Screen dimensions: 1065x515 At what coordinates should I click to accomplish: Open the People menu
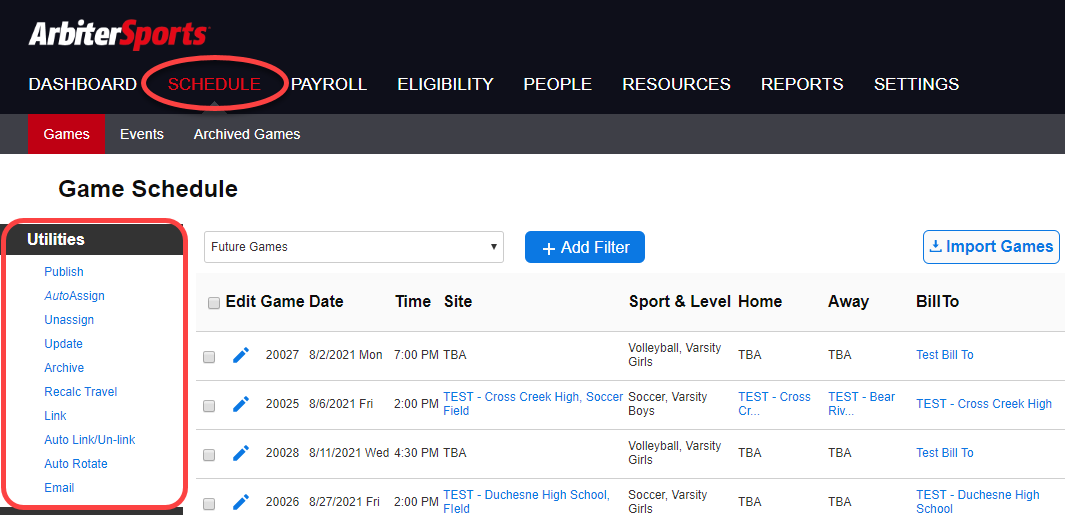pyautogui.click(x=558, y=84)
